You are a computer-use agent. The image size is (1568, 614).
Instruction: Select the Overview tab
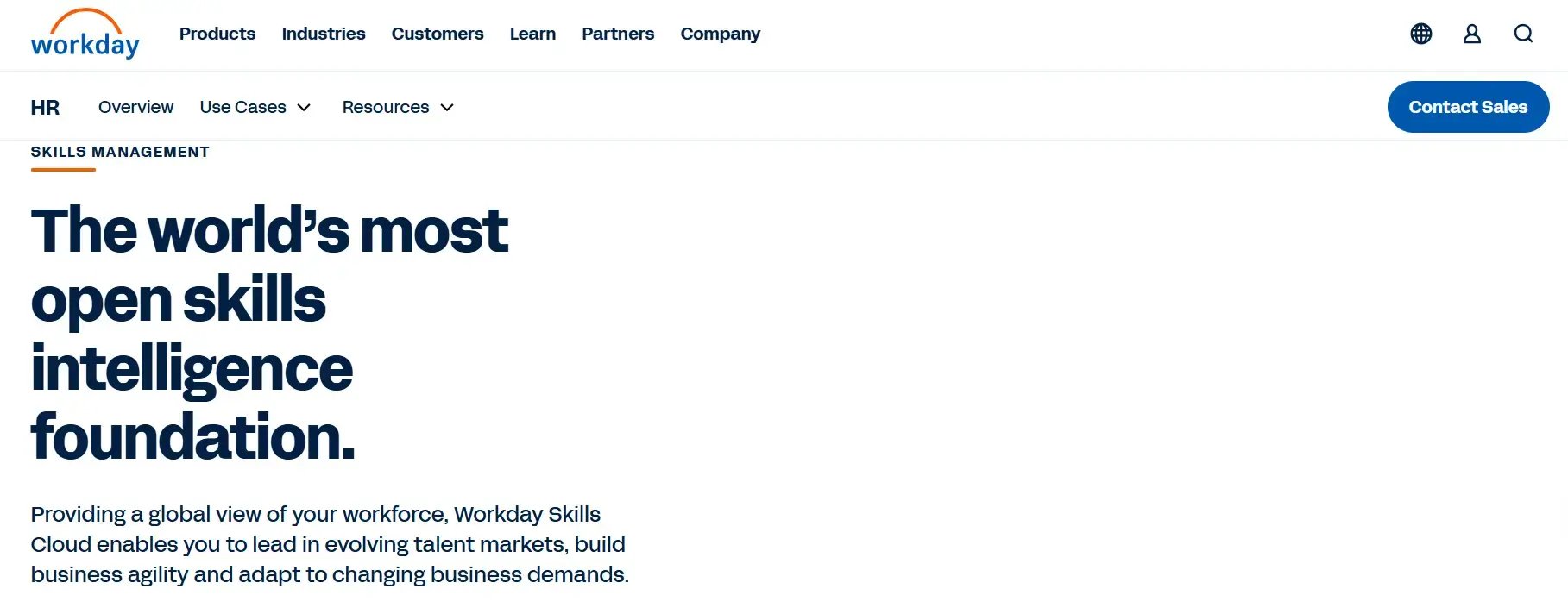135,107
